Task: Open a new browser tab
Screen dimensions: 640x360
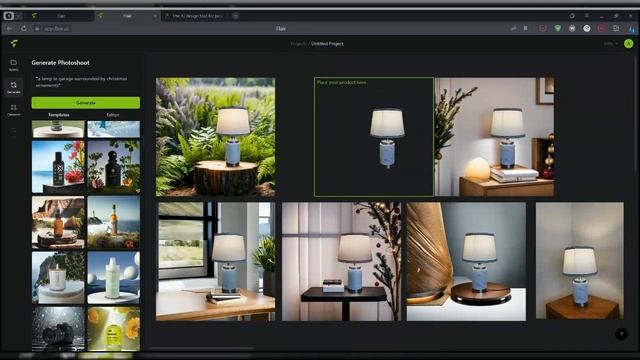Action: (x=236, y=16)
